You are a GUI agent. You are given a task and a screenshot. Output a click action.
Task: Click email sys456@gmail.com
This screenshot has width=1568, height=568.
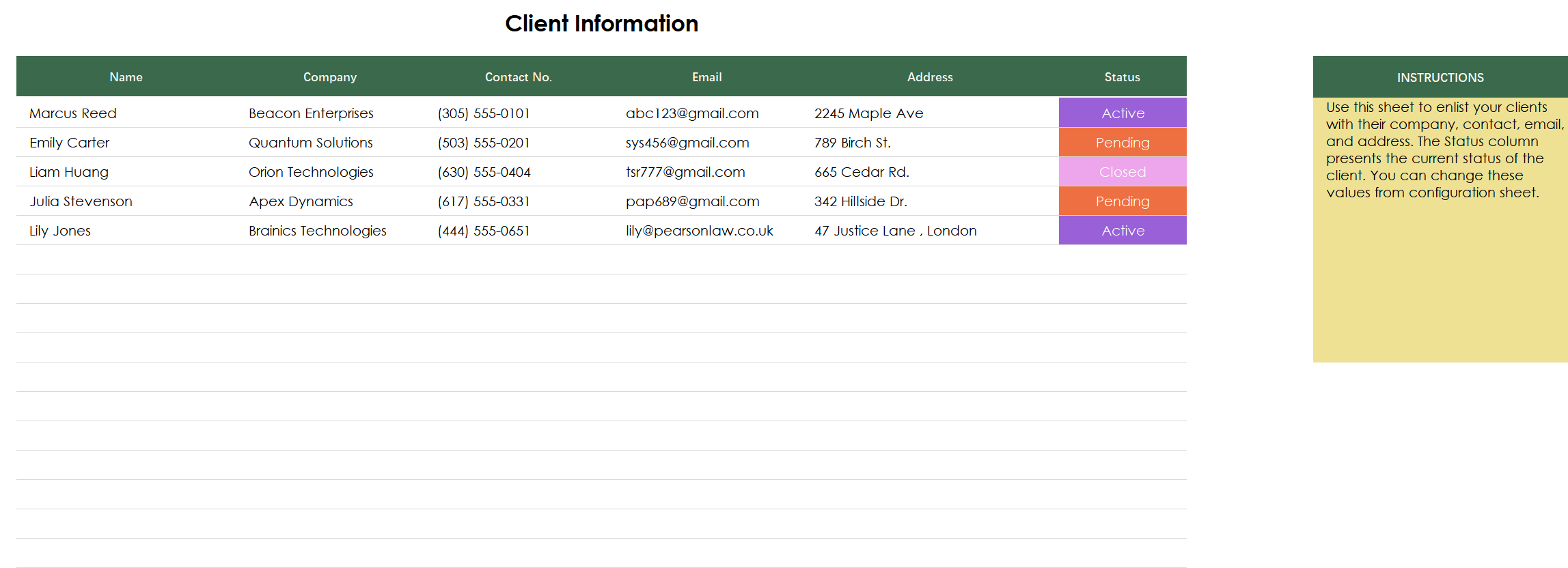pyautogui.click(x=687, y=143)
